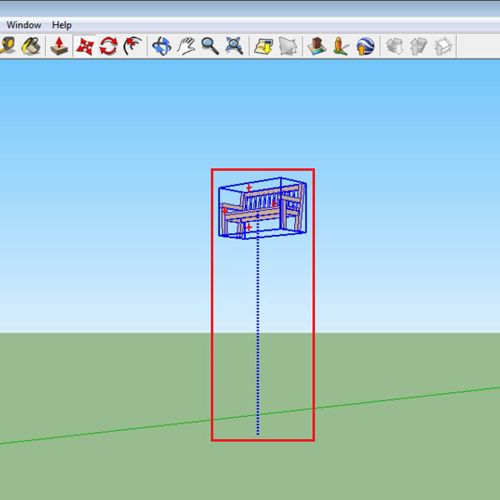Click the selected bench component
The width and height of the screenshot is (500, 500).
pos(262,208)
